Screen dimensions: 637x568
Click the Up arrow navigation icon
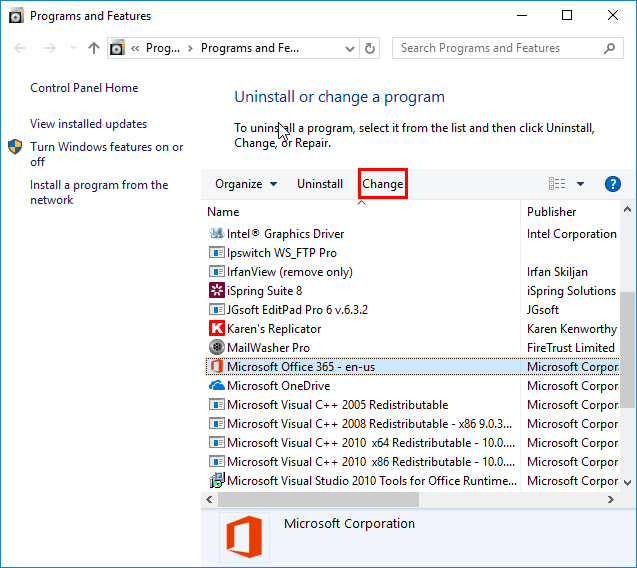[94, 48]
